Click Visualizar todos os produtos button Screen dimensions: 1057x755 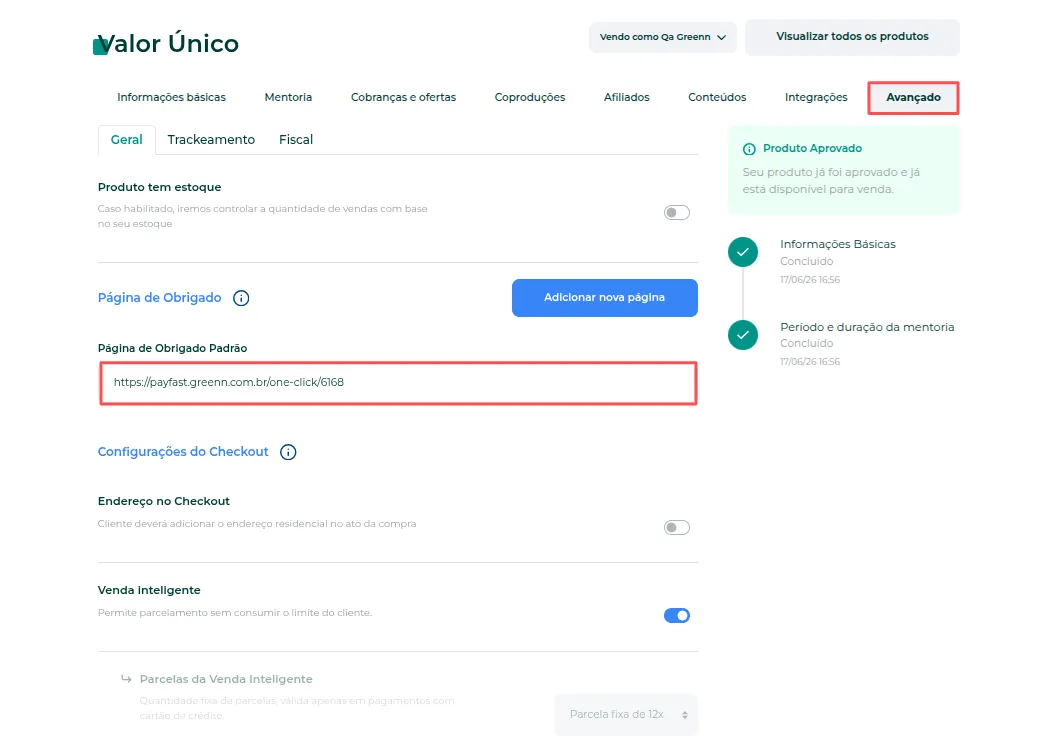[852, 37]
